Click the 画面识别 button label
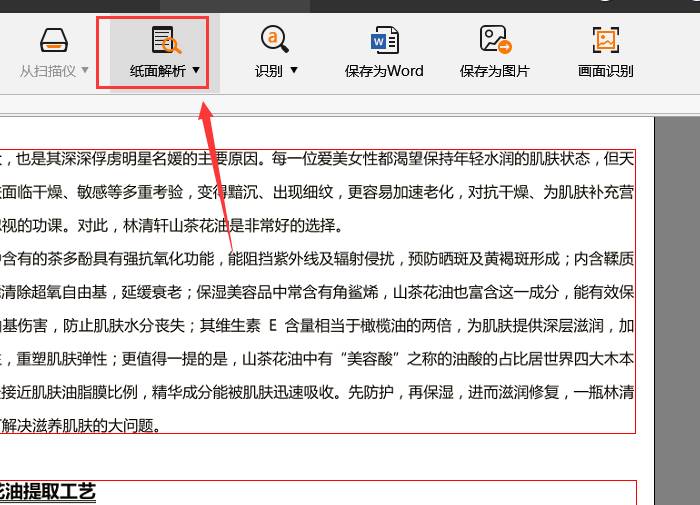The image size is (700, 505). click(x=606, y=71)
